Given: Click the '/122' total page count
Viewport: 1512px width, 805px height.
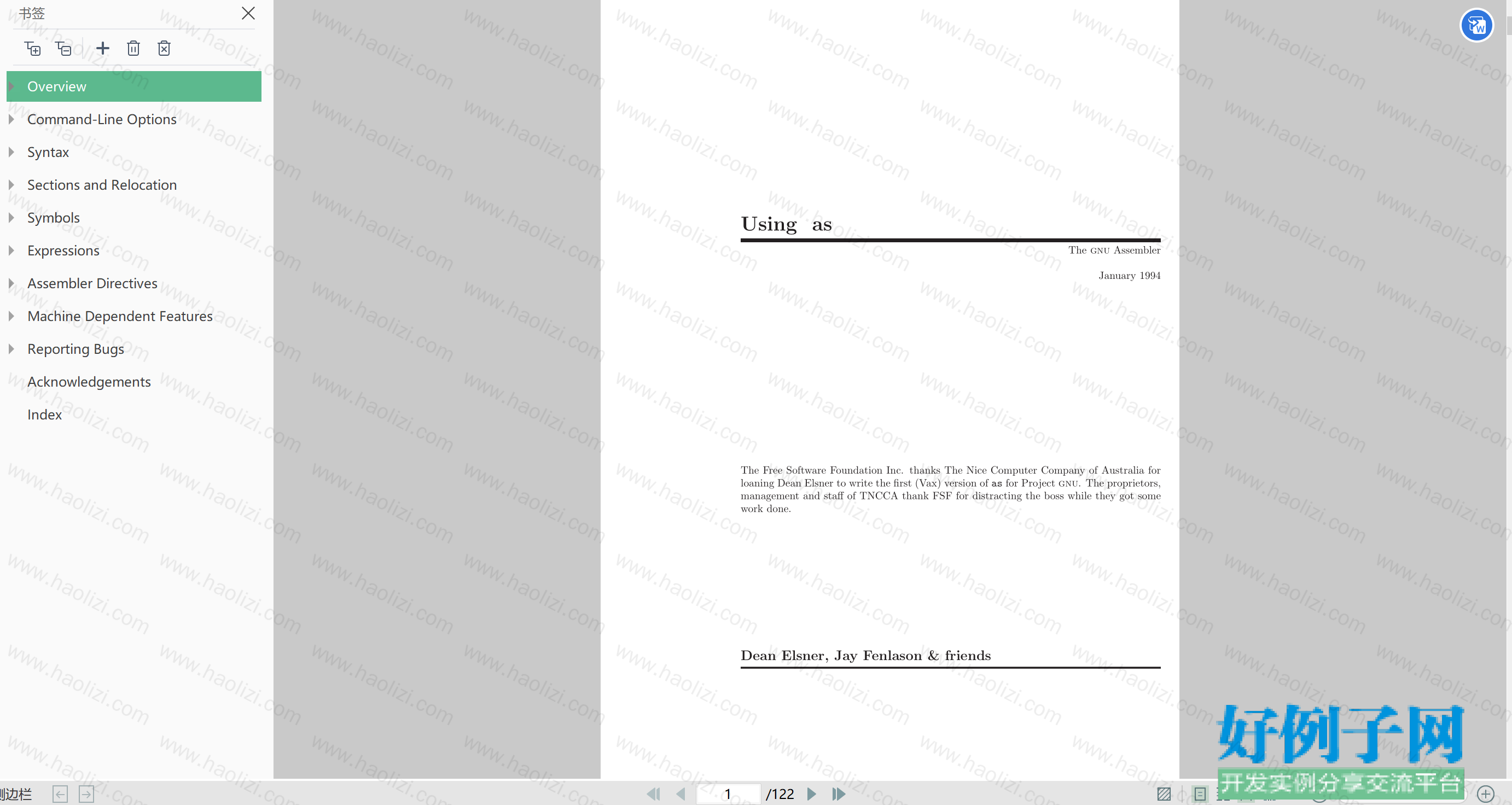Looking at the screenshot, I should pos(780,794).
